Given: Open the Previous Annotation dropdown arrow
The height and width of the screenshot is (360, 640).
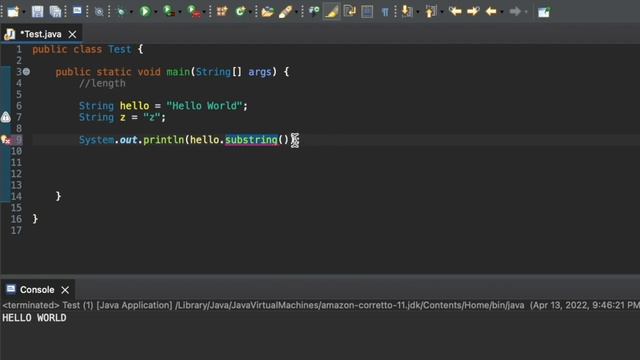Looking at the screenshot, I should pos(442,12).
